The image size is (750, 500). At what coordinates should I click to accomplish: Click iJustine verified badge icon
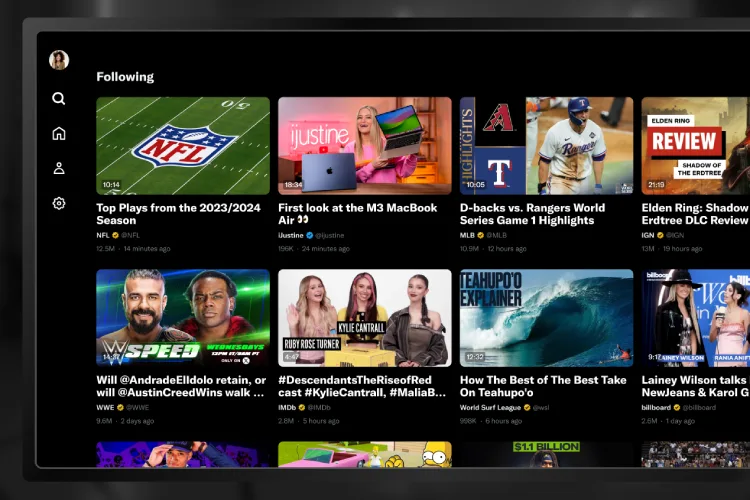click(x=310, y=235)
